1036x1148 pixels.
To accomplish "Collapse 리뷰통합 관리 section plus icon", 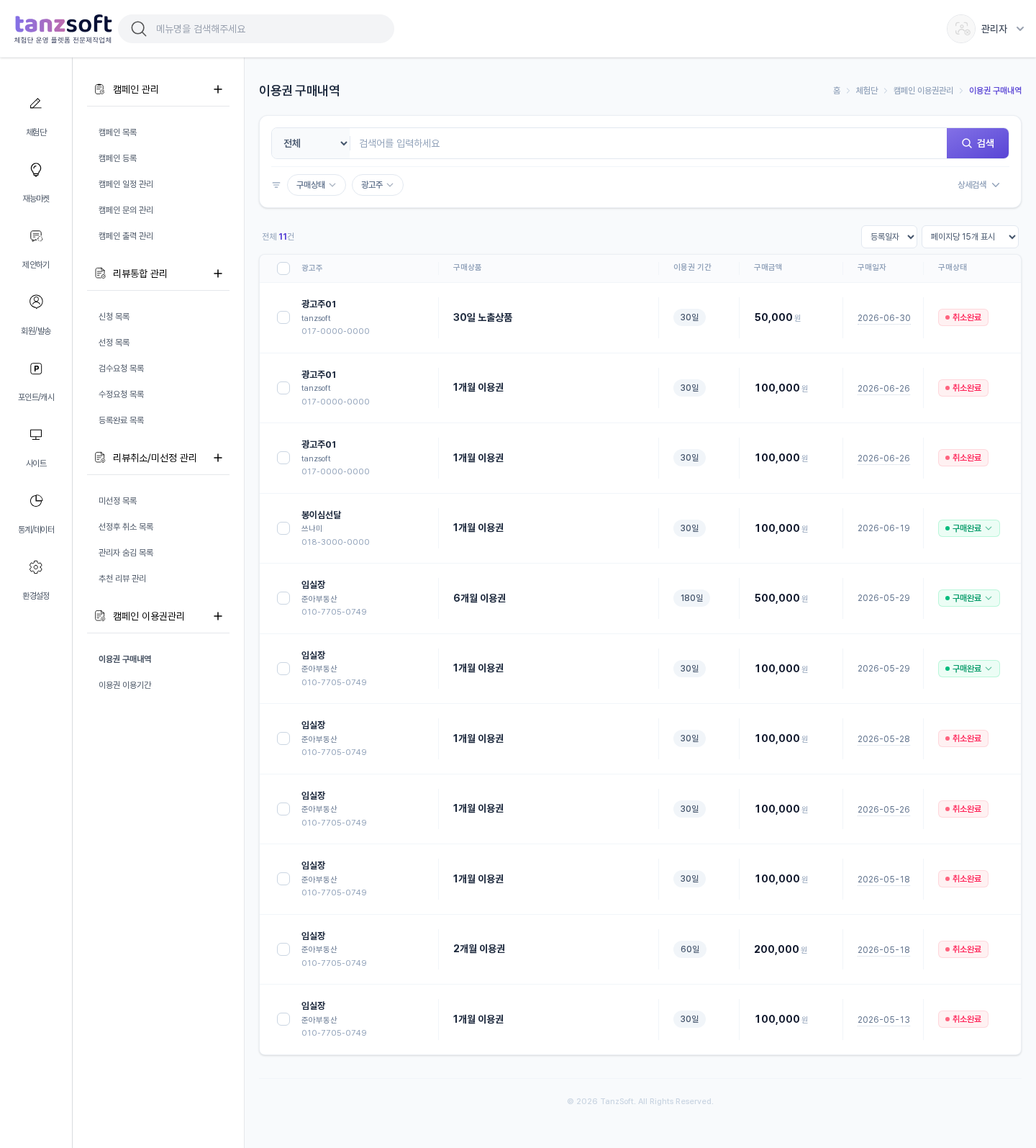I will (218, 274).
